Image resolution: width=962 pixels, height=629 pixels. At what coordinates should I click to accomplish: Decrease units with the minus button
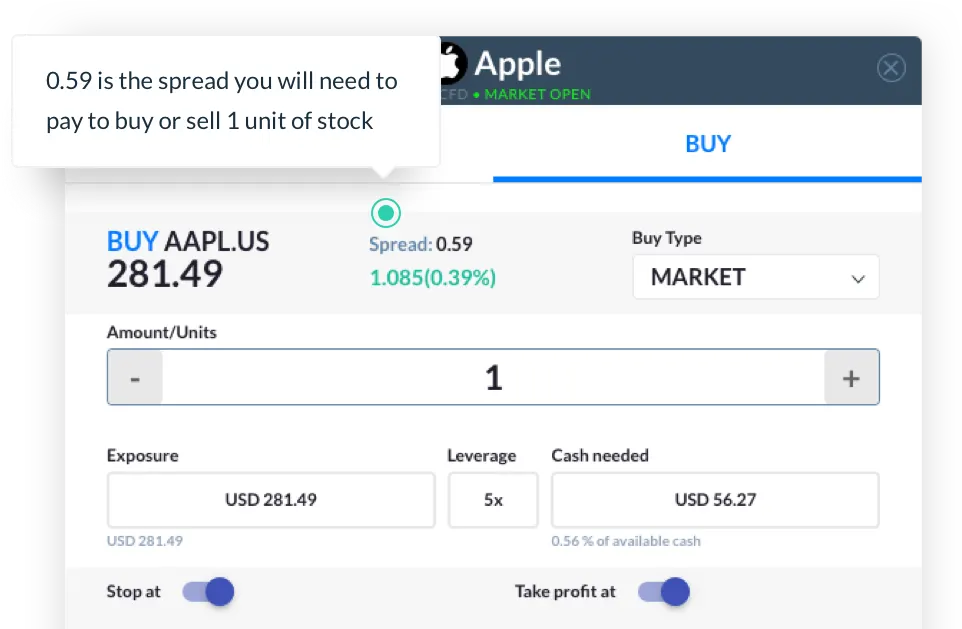tap(135, 378)
